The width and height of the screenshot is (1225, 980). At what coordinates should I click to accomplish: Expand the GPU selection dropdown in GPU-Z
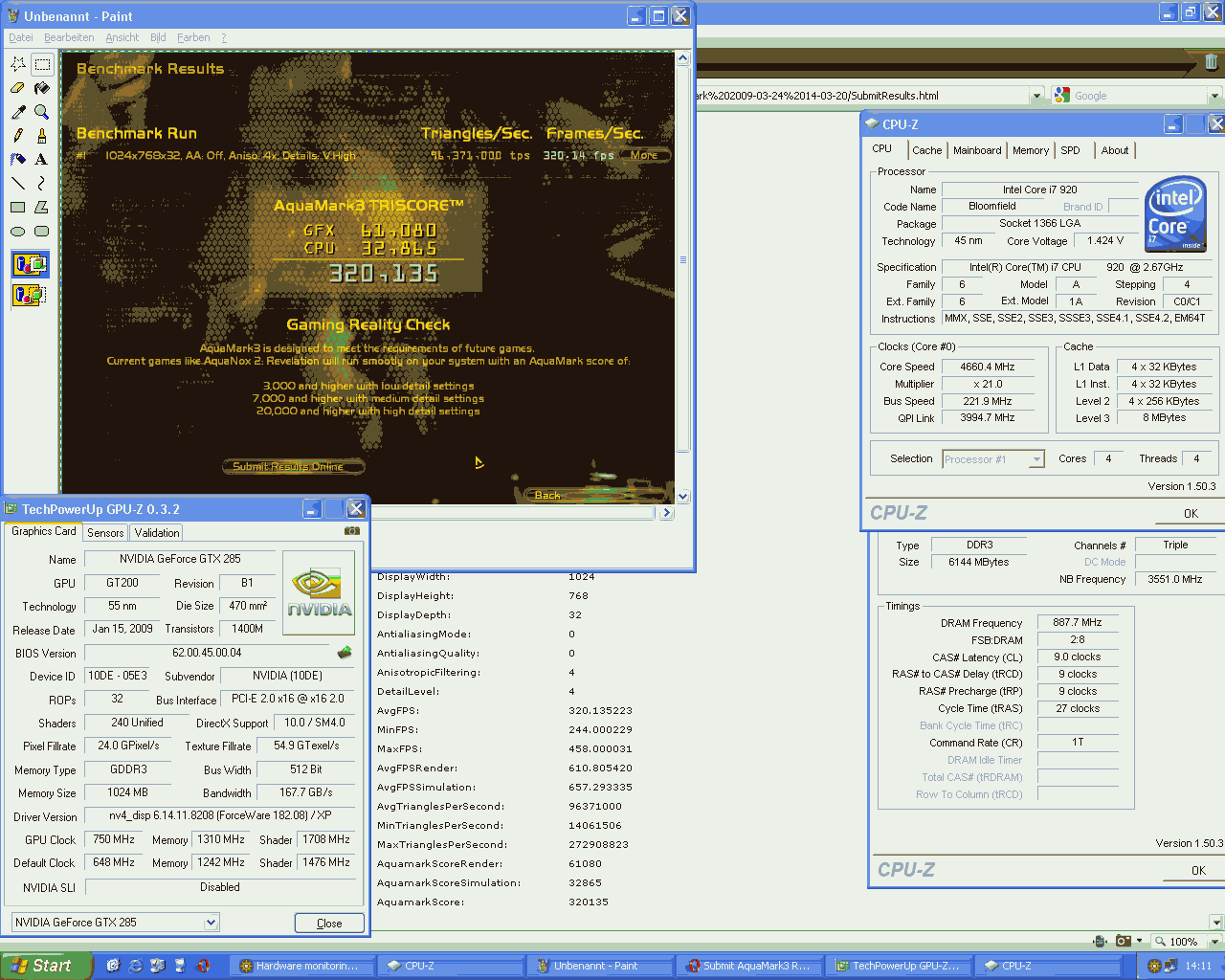[x=211, y=923]
